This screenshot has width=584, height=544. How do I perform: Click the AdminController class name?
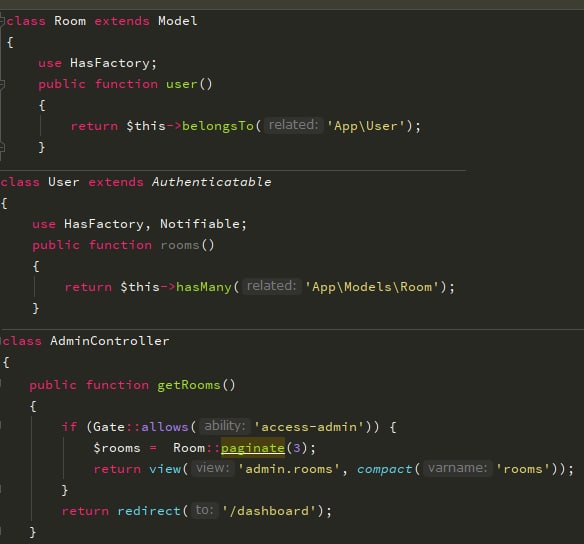tap(110, 341)
